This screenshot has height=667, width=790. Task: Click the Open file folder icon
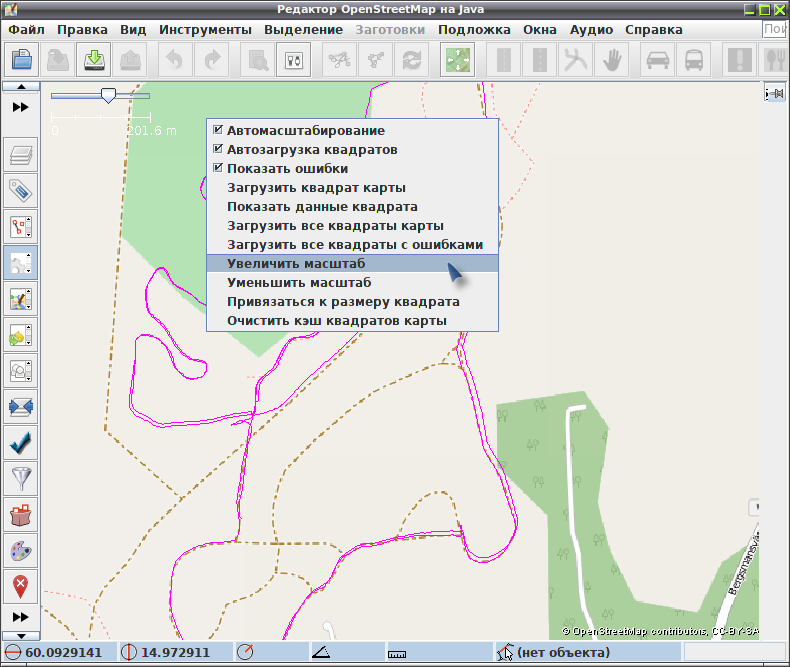click(22, 60)
